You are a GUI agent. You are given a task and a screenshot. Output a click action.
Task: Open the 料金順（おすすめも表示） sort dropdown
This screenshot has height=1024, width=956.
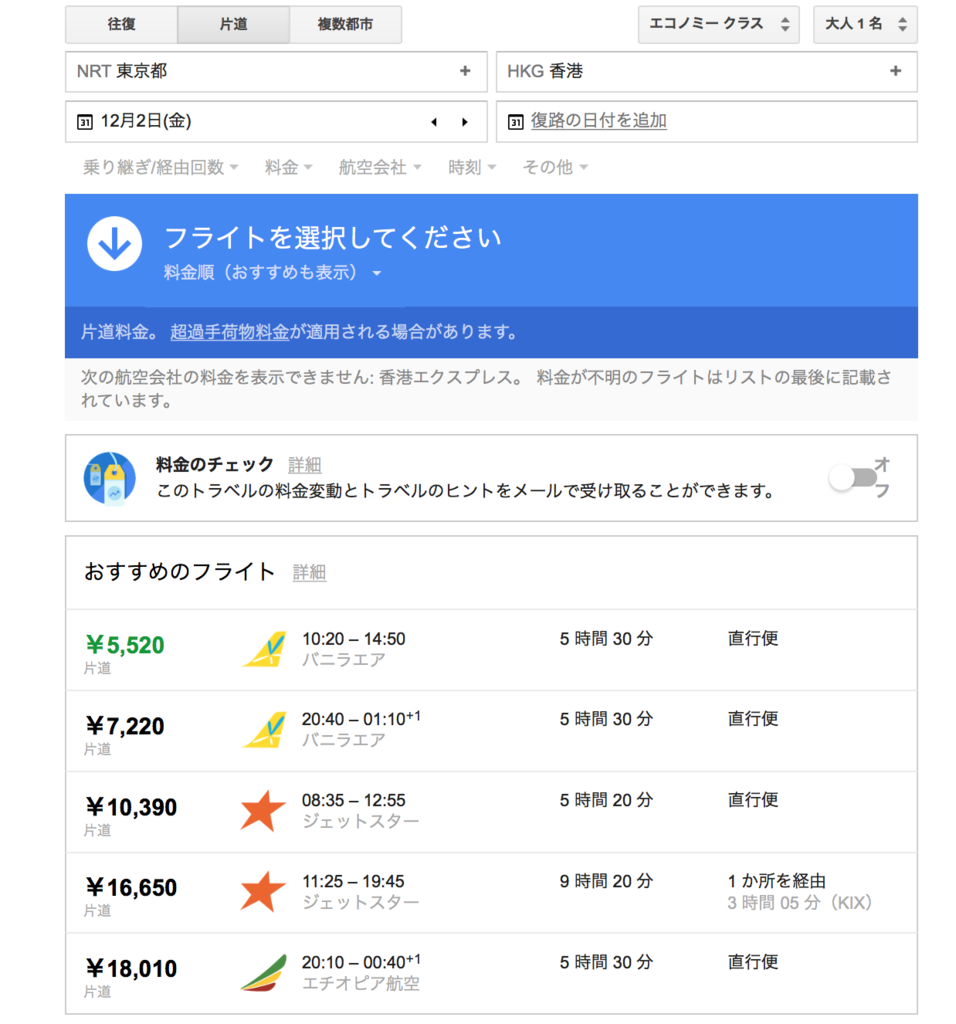272,272
